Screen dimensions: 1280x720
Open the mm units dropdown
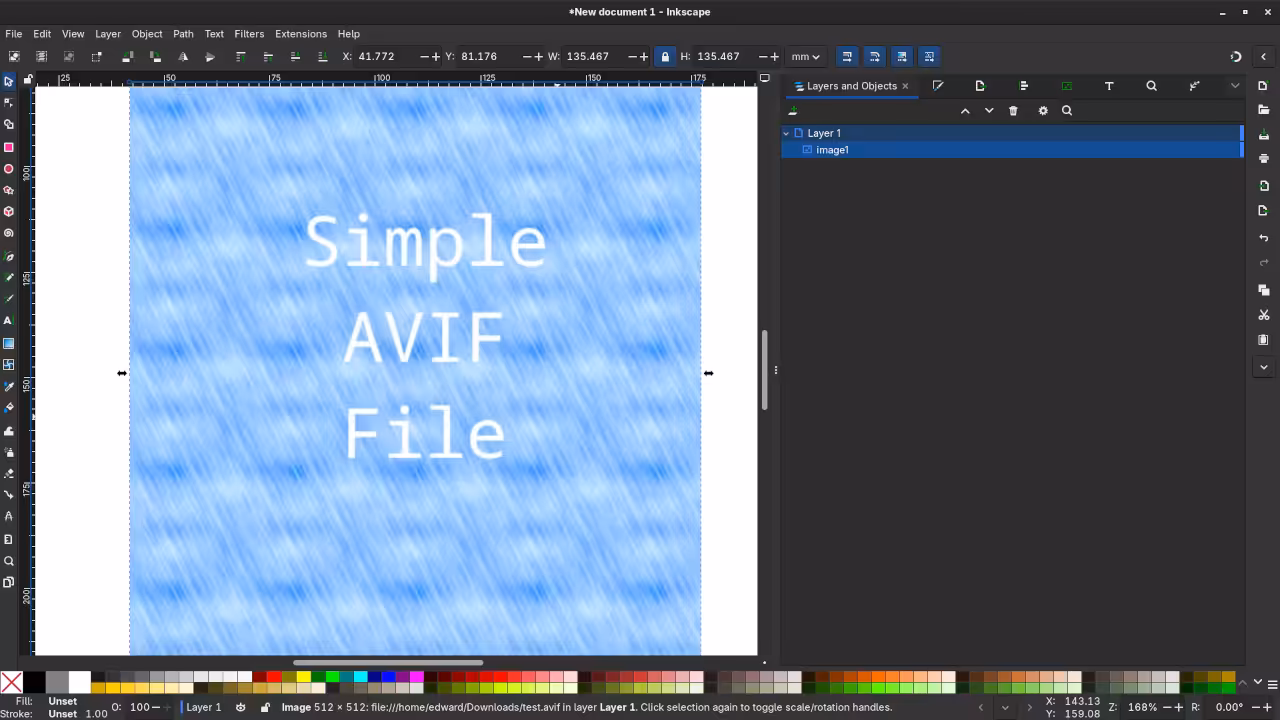coord(805,56)
